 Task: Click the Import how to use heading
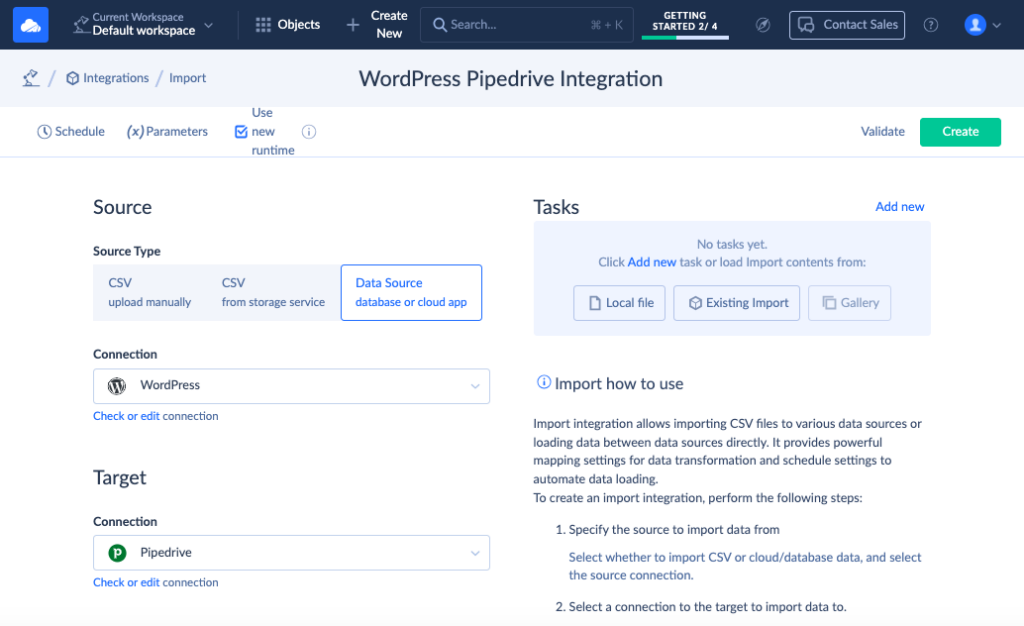coord(618,383)
